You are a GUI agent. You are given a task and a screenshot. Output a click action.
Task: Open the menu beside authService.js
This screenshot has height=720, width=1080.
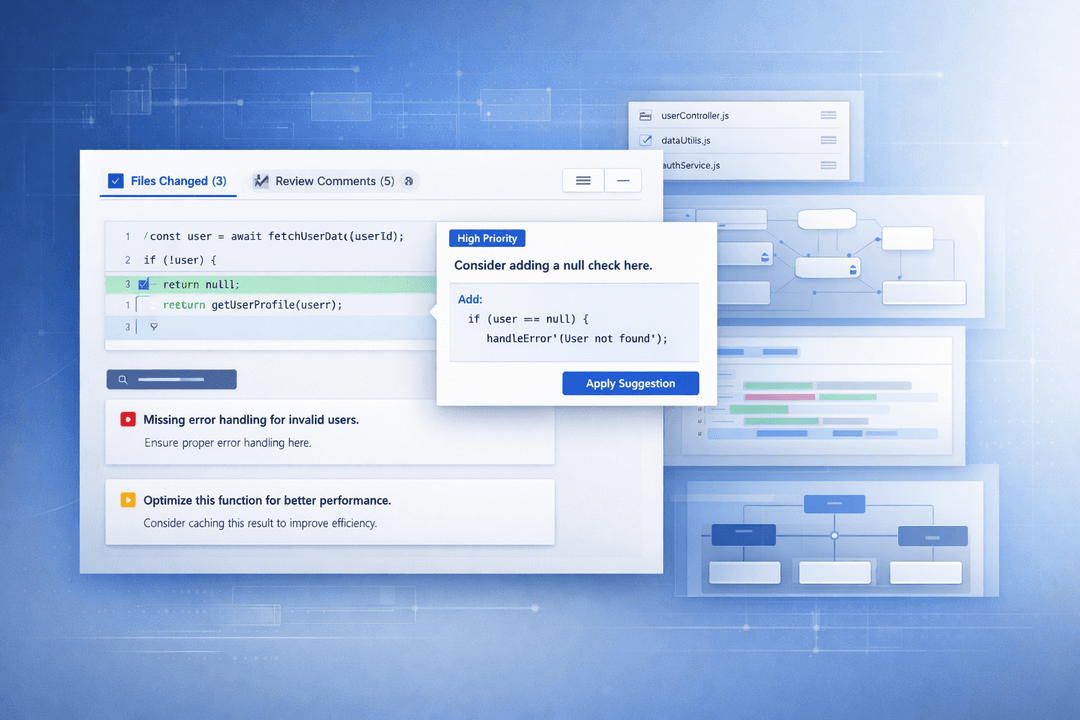(828, 165)
